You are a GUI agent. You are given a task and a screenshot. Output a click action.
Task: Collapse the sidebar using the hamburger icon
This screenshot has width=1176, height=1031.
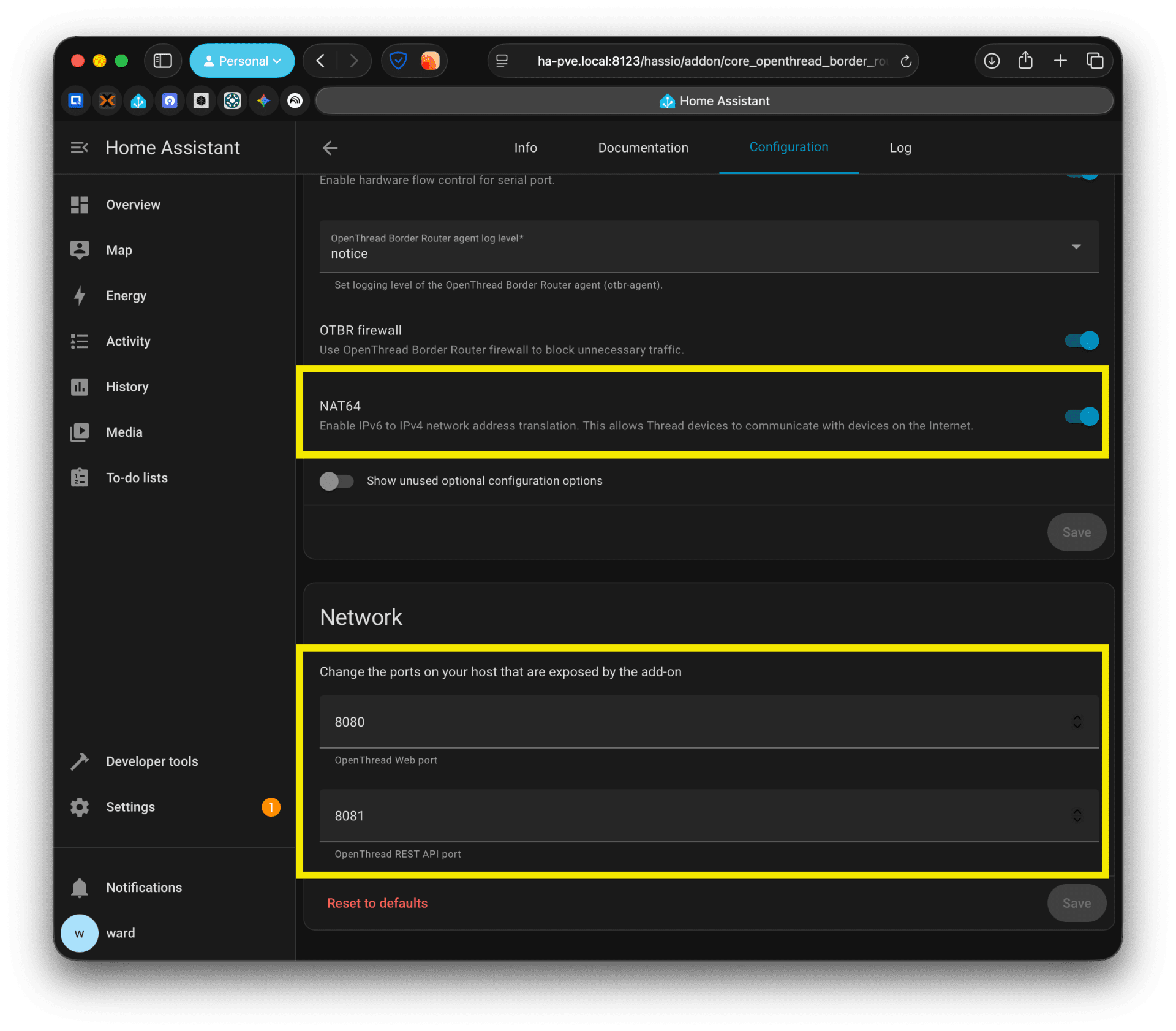click(x=80, y=147)
